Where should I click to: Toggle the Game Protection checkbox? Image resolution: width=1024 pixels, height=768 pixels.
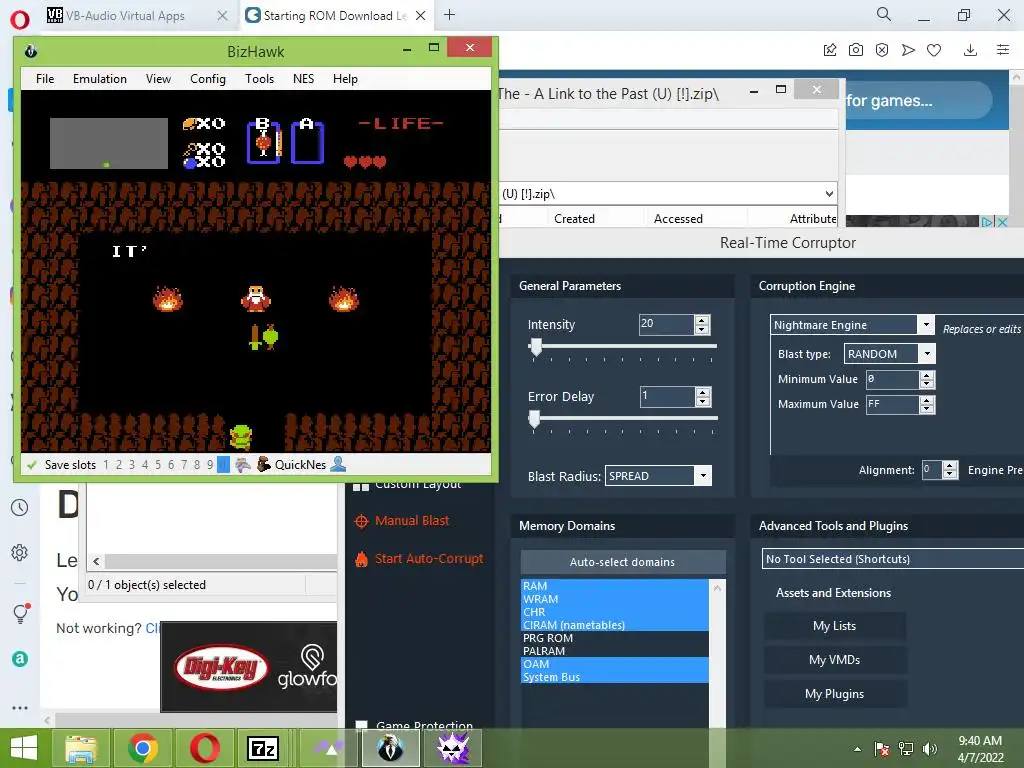(x=361, y=724)
